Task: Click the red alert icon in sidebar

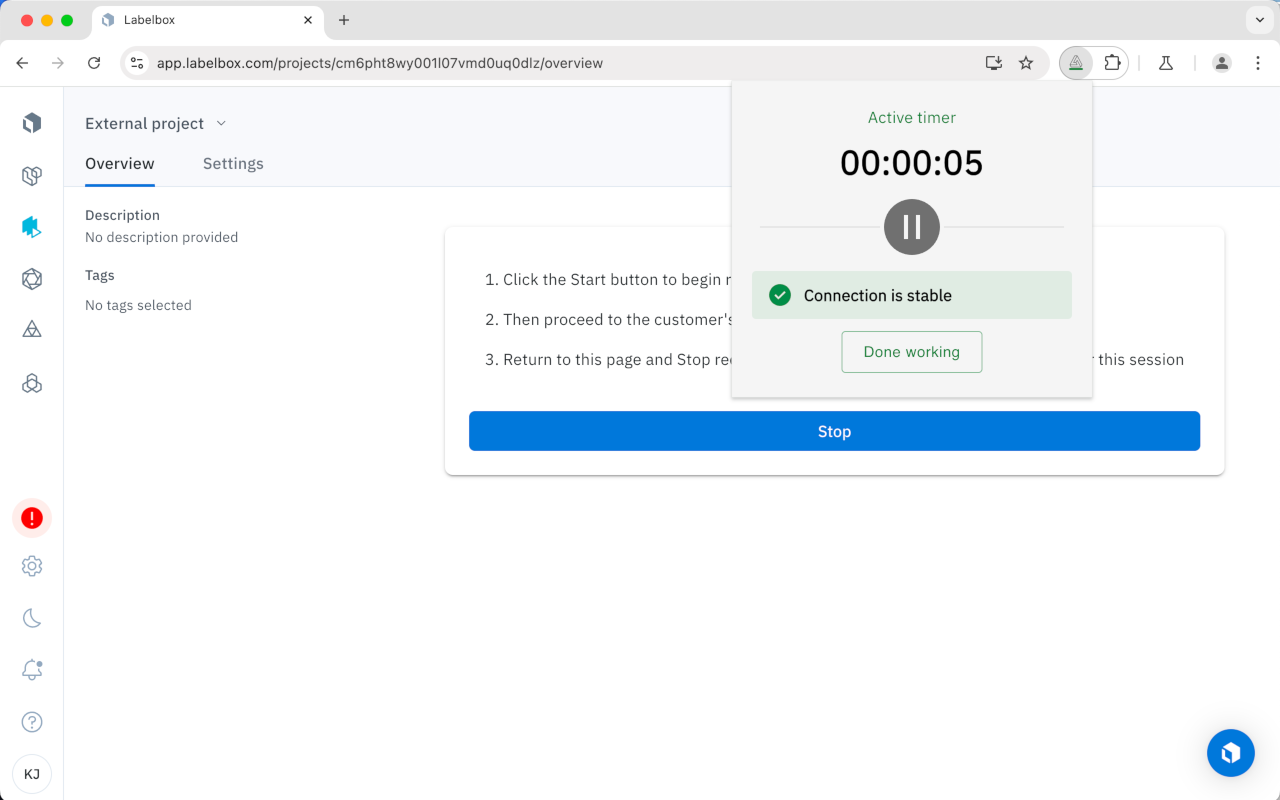Action: click(x=31, y=518)
